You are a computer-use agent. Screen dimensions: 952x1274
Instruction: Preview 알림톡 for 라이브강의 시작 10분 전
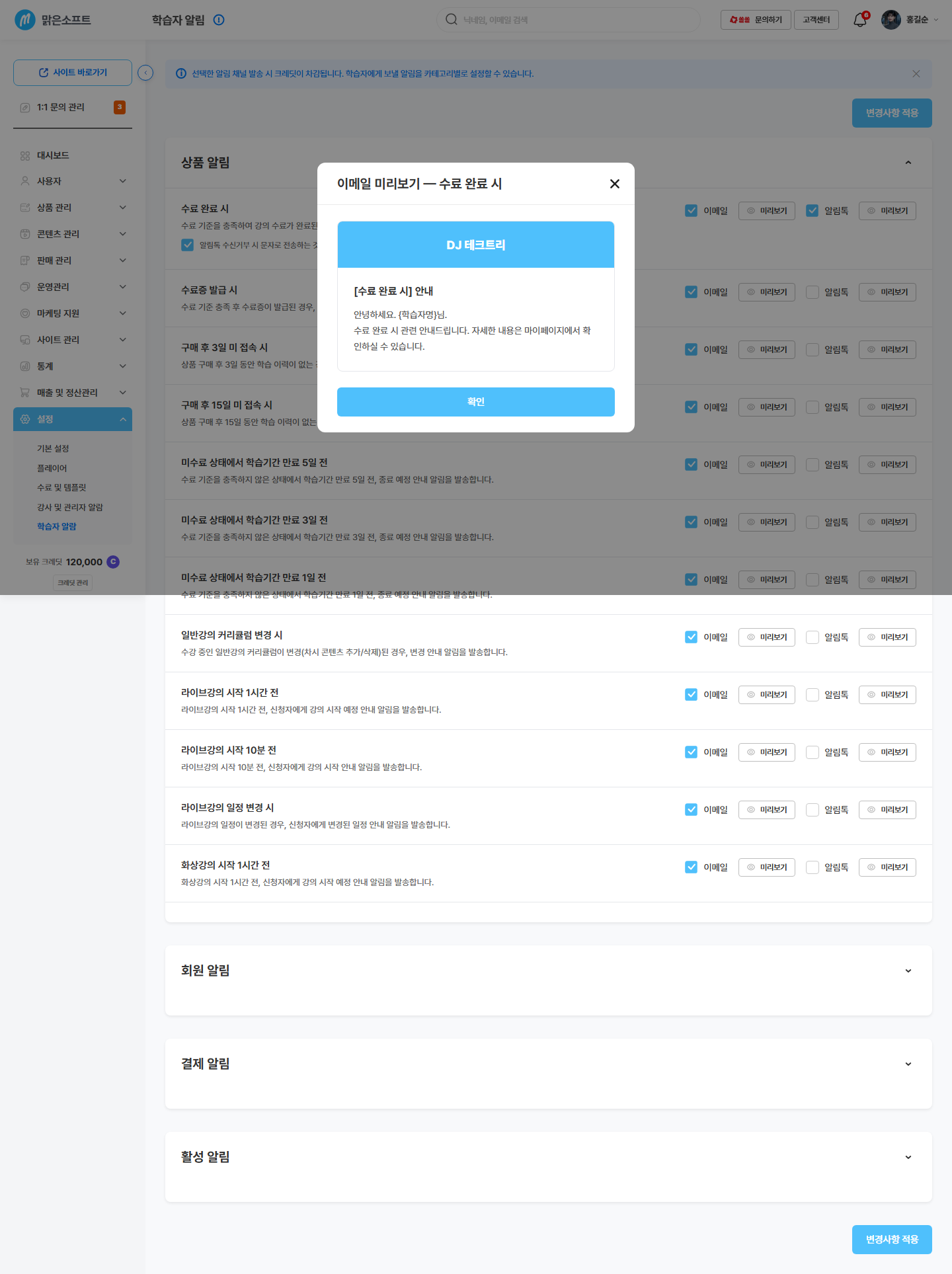[887, 752]
